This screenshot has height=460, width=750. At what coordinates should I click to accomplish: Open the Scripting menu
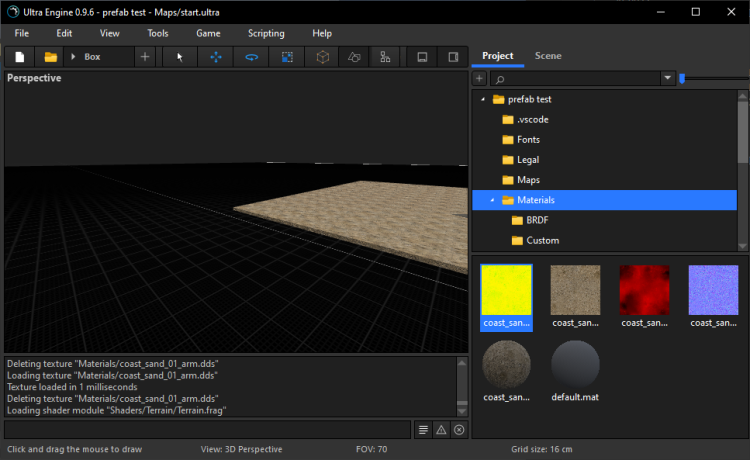[266, 33]
